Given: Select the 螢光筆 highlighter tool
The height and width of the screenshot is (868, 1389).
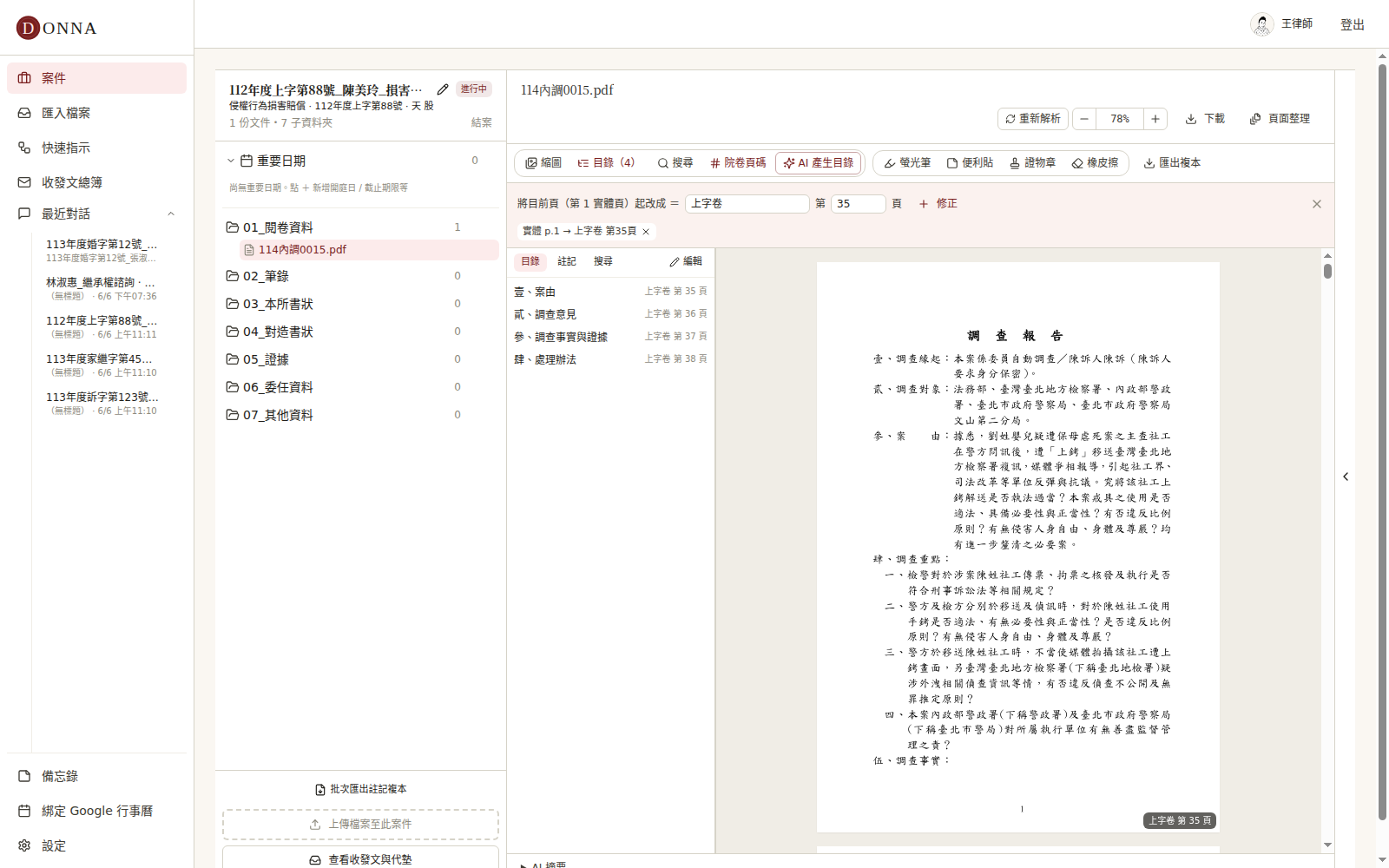Looking at the screenshot, I should (x=907, y=163).
